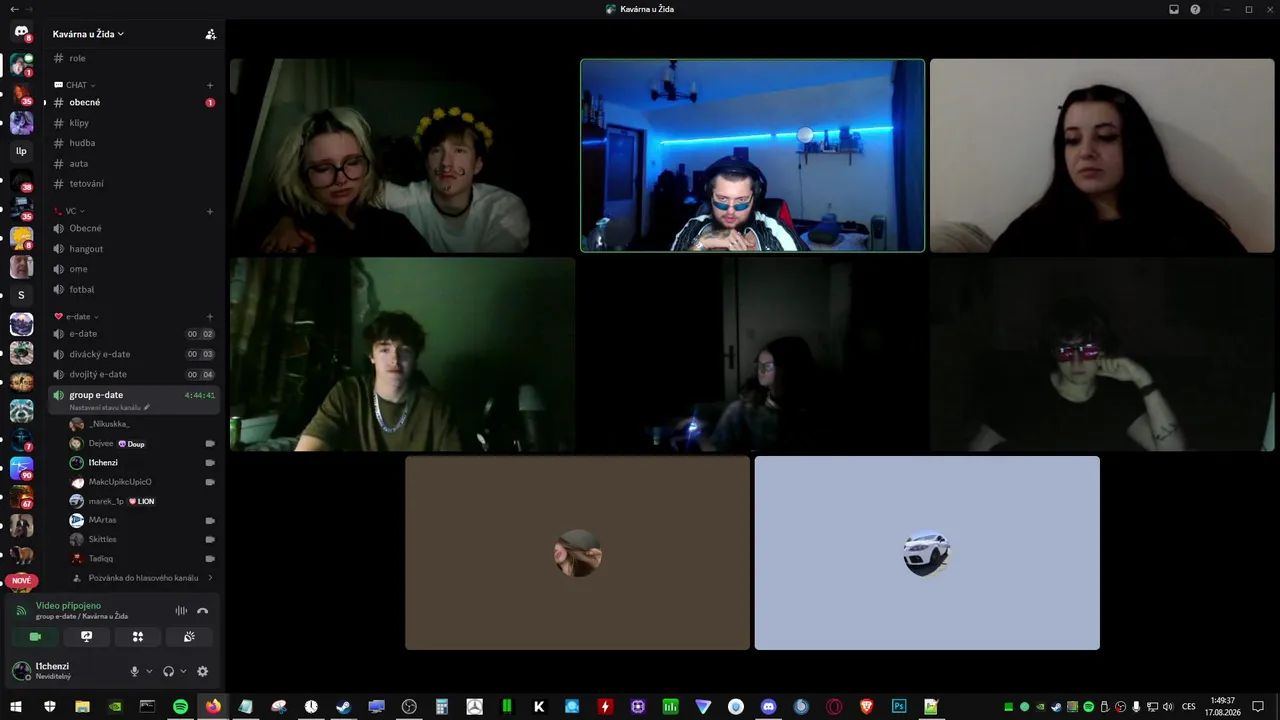
Task: Open Discord direct messages home icon
Action: coord(21,32)
